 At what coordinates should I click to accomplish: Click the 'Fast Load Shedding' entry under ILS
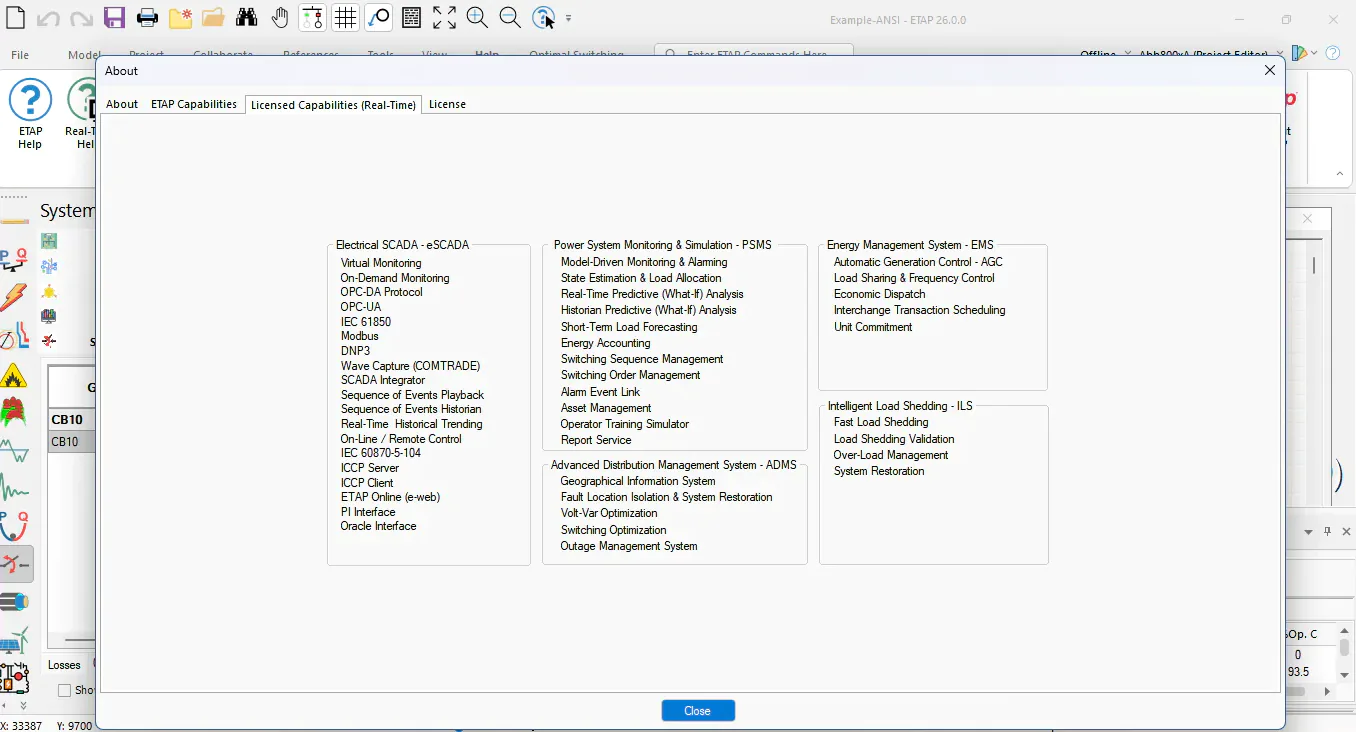881,422
